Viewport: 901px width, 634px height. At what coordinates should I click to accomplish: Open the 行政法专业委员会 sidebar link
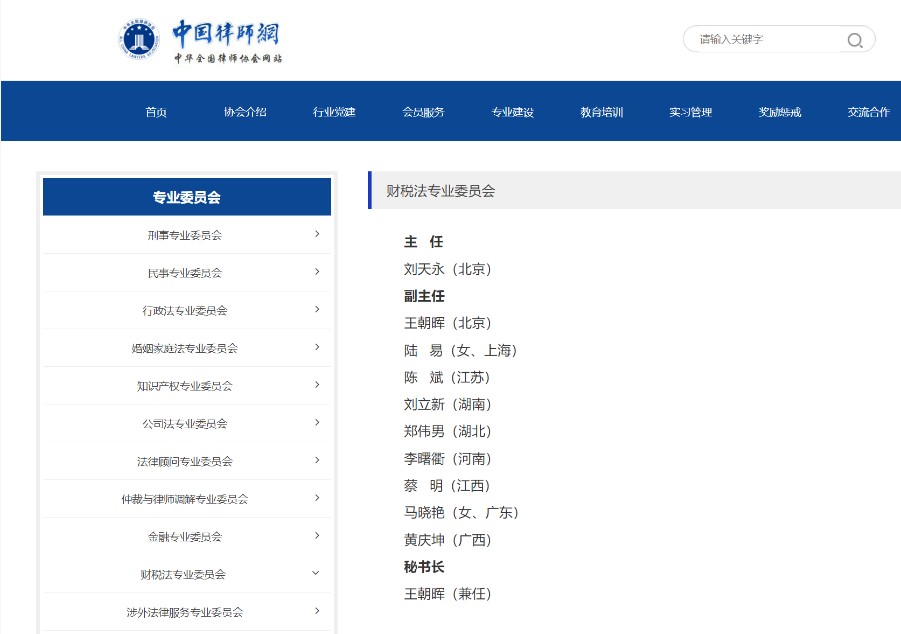pyautogui.click(x=185, y=311)
